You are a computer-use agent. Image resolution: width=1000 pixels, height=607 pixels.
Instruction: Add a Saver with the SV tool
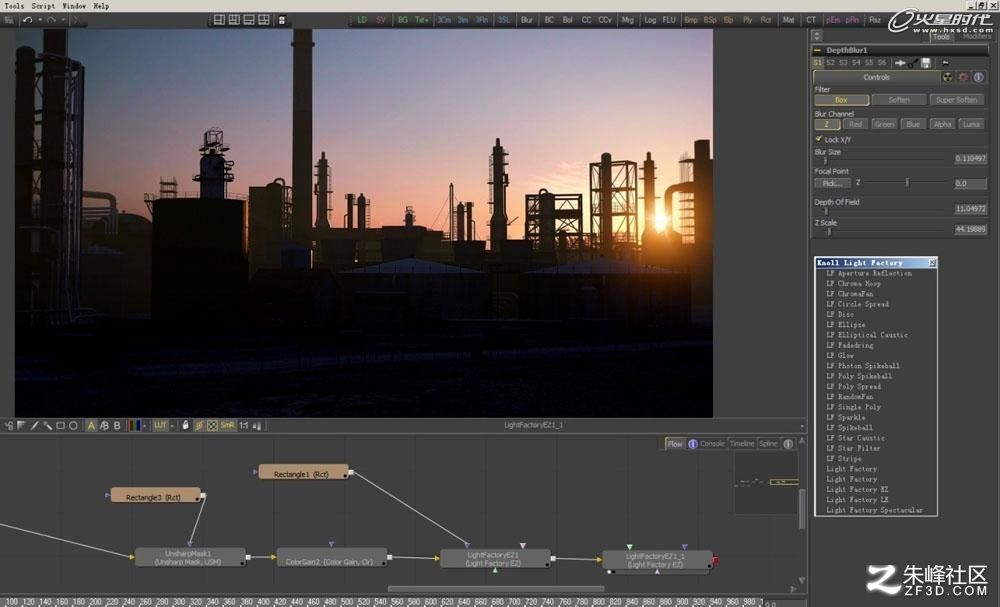[381, 20]
